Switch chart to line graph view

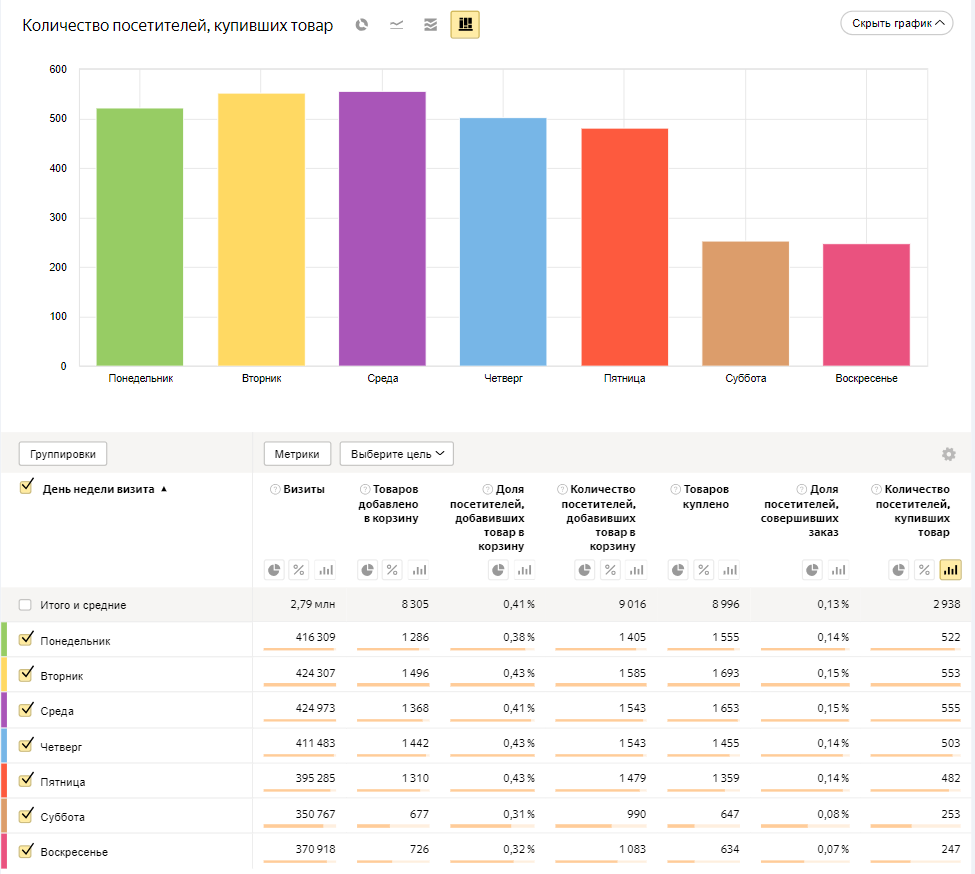click(x=396, y=25)
